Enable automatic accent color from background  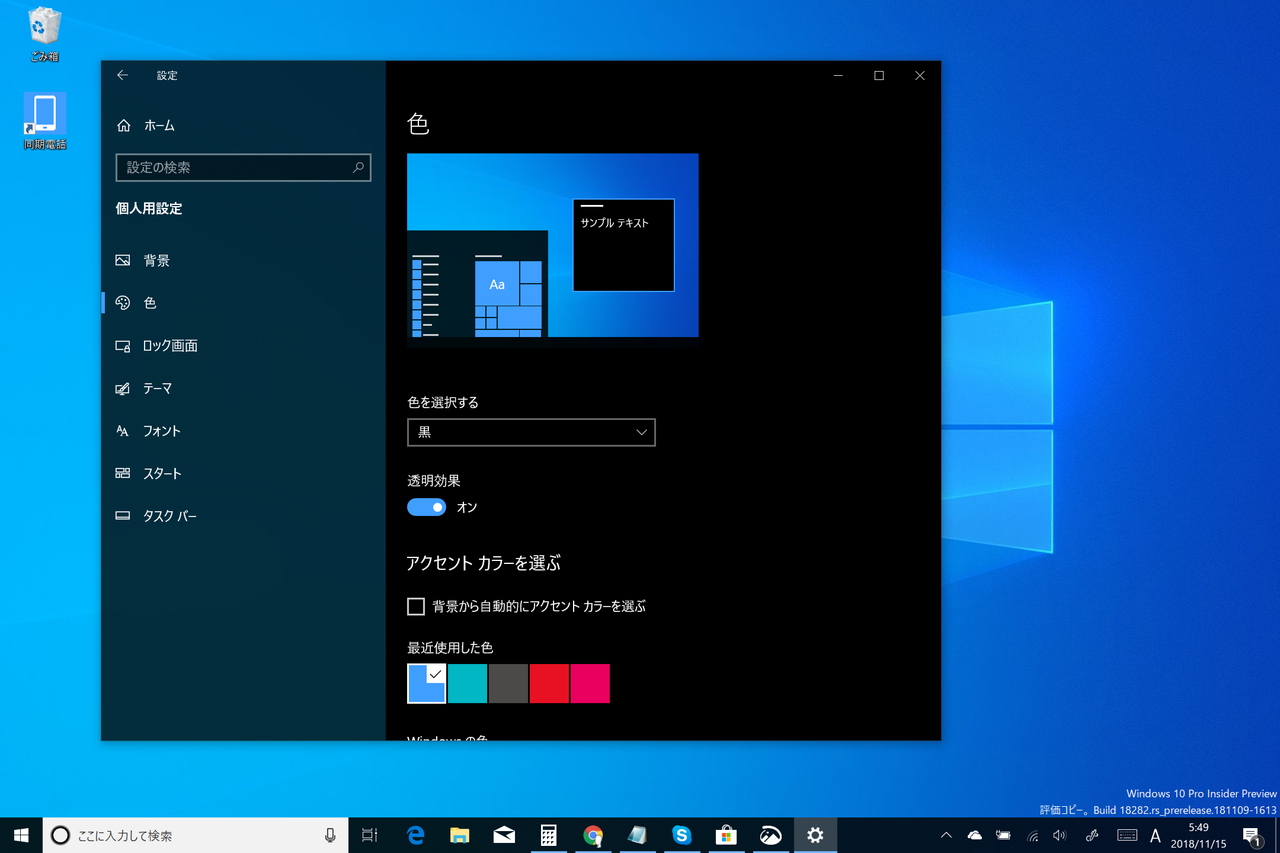[416, 606]
